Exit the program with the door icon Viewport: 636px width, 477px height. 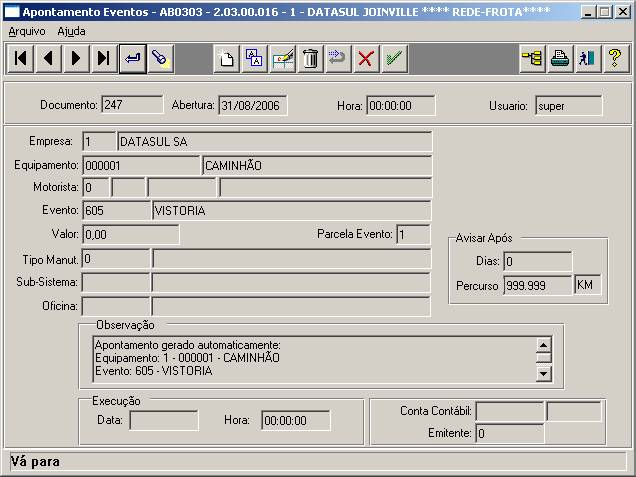click(588, 58)
